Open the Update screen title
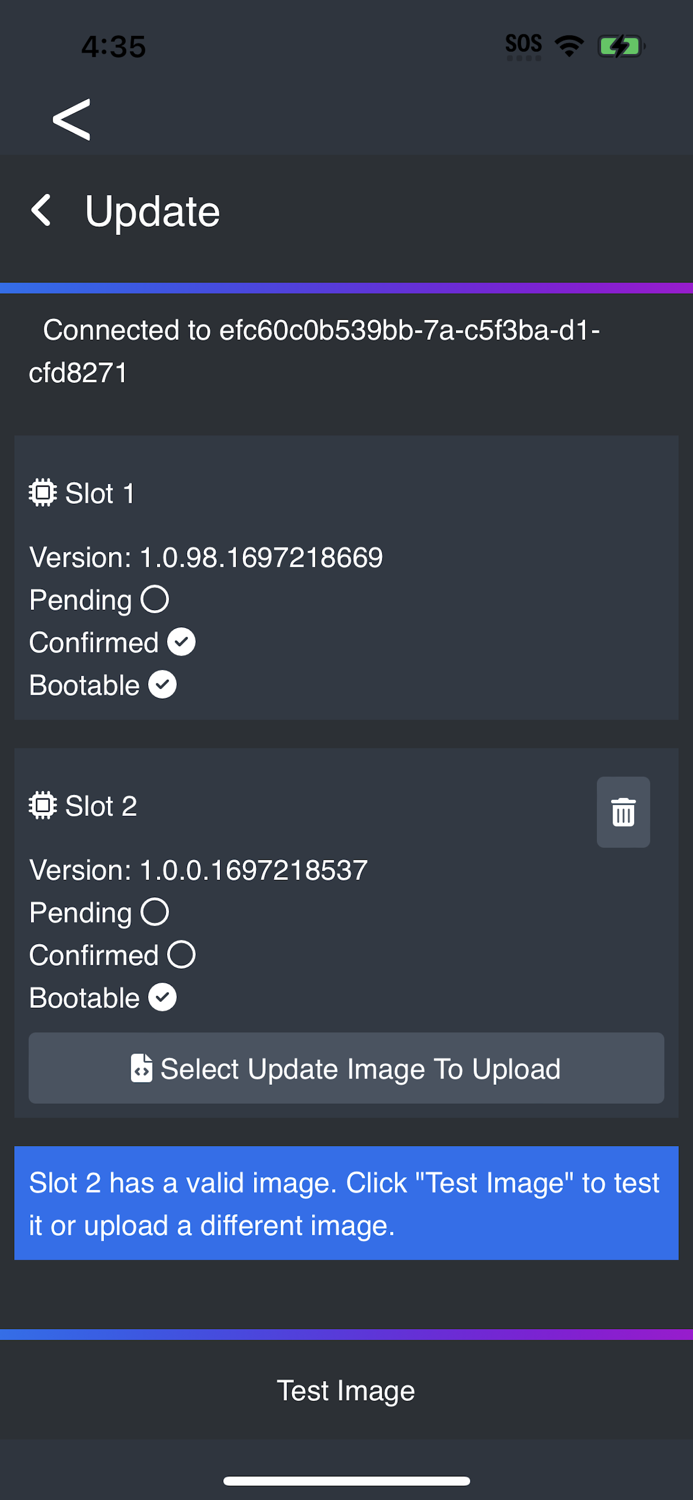This screenshot has height=1500, width=693. coord(152,210)
